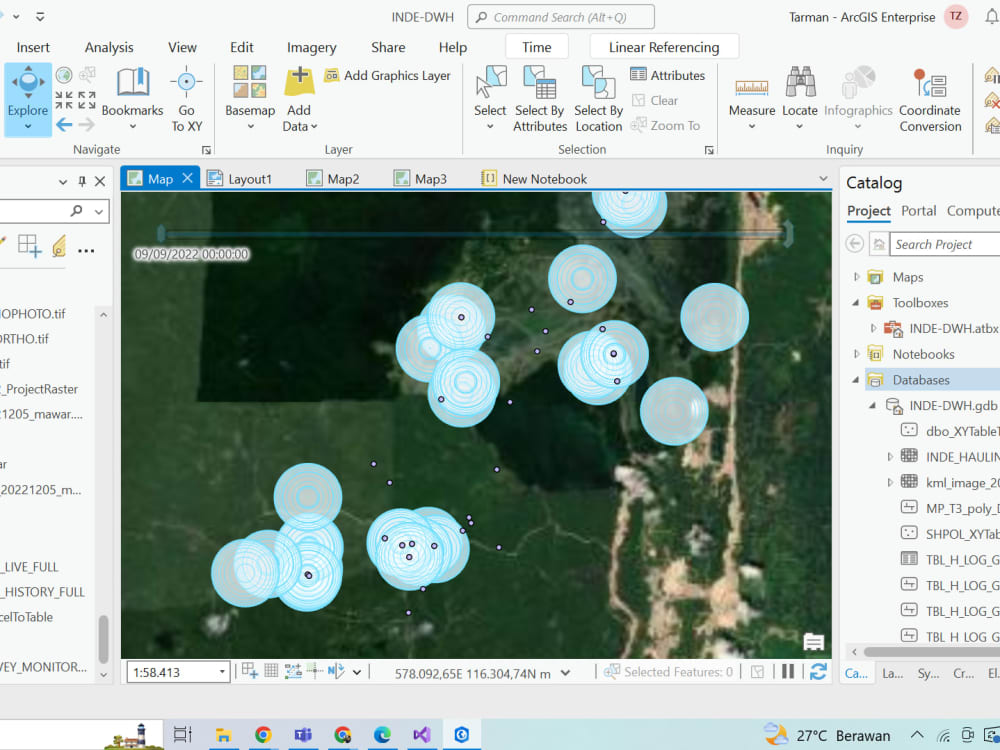Toggle the map grid in status bar
This screenshot has height=750, width=1000.
click(271, 671)
